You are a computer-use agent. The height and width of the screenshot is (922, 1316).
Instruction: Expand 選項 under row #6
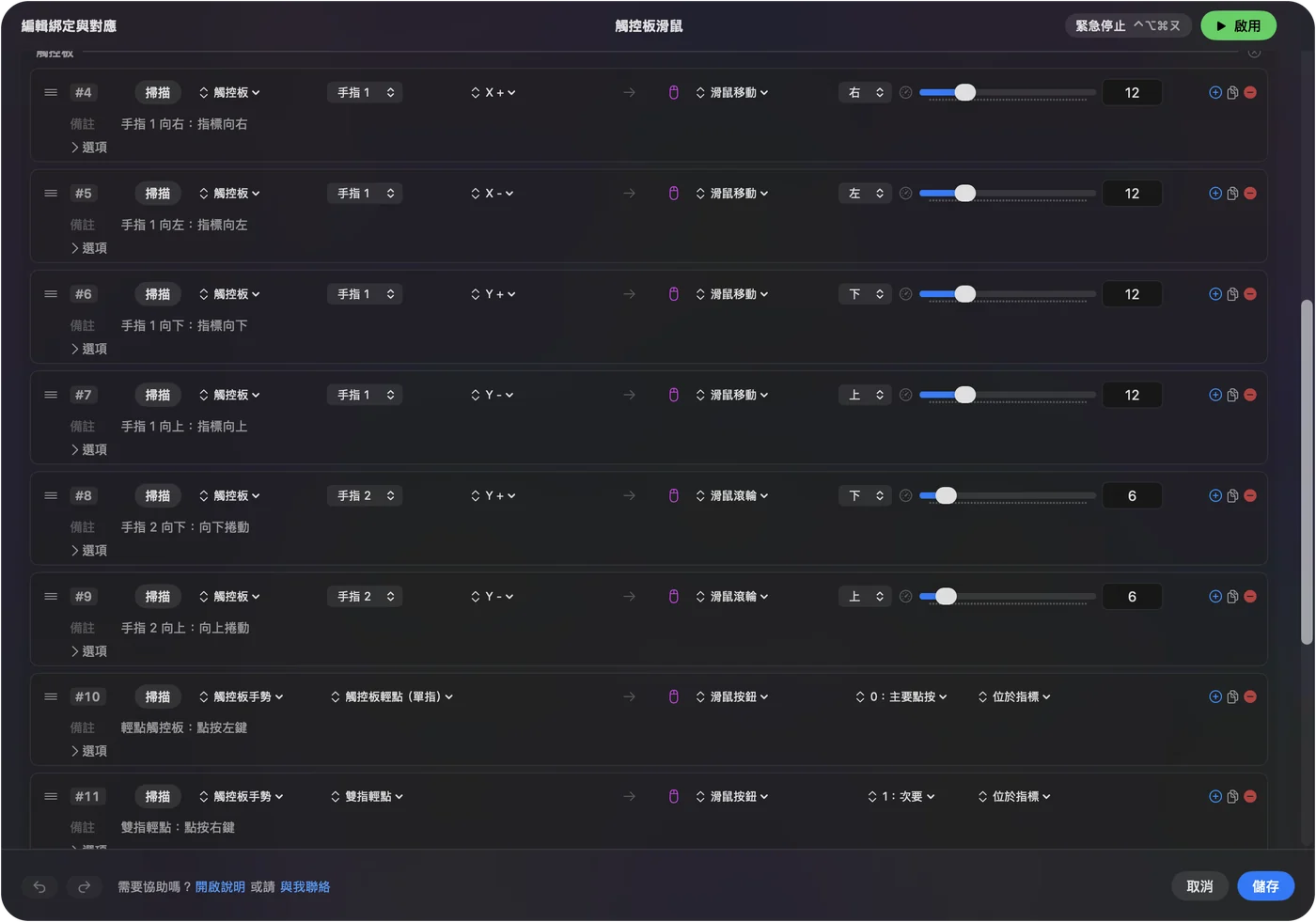88,349
